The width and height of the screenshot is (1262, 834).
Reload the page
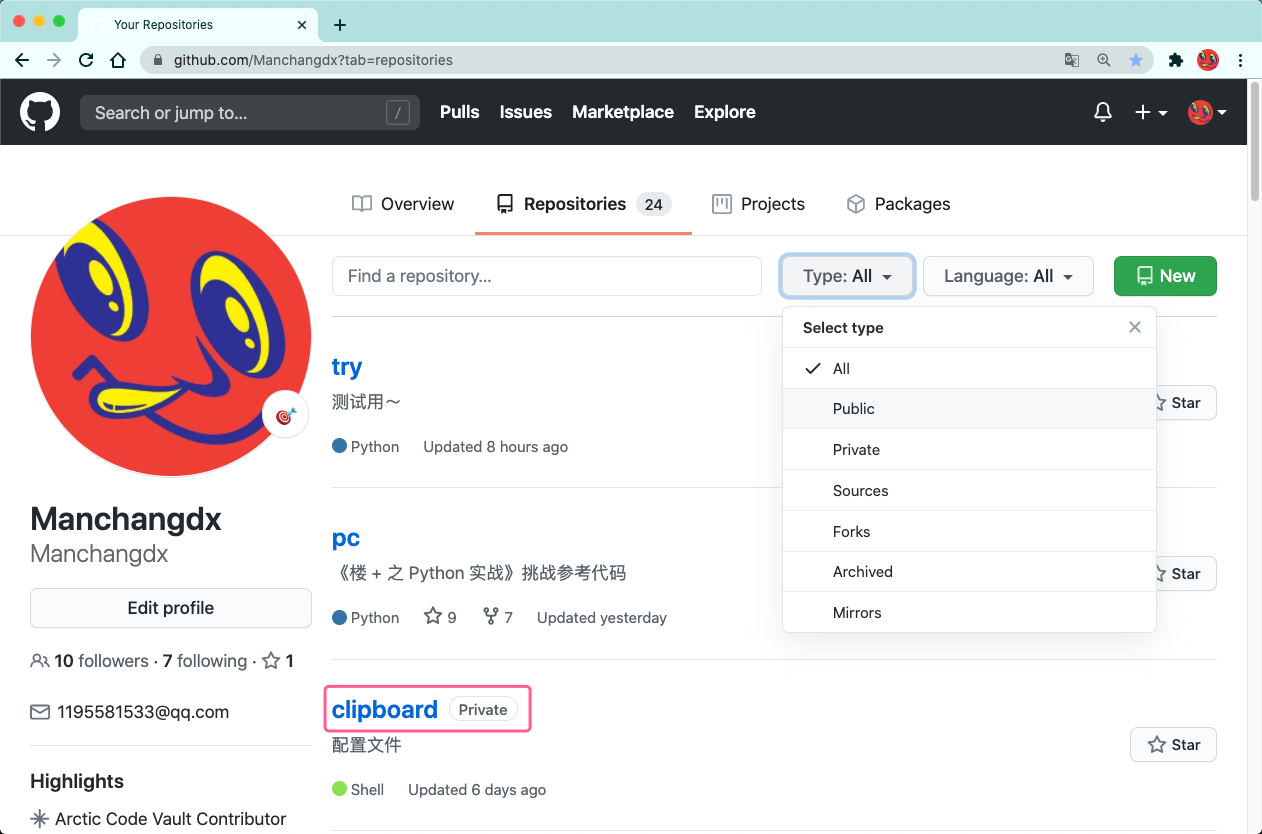pyautogui.click(x=86, y=60)
